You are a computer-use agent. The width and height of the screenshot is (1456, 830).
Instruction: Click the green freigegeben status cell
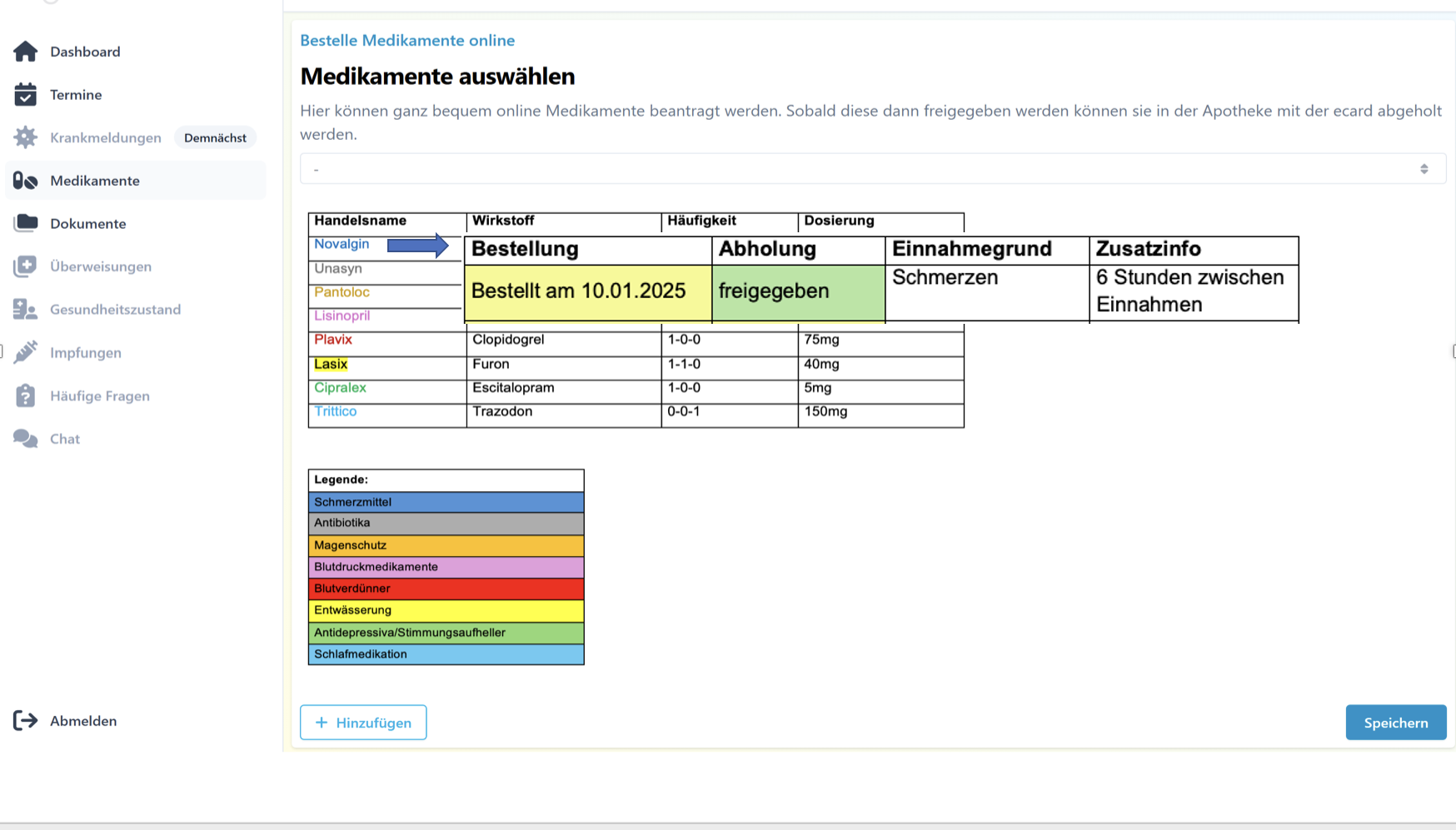point(798,291)
